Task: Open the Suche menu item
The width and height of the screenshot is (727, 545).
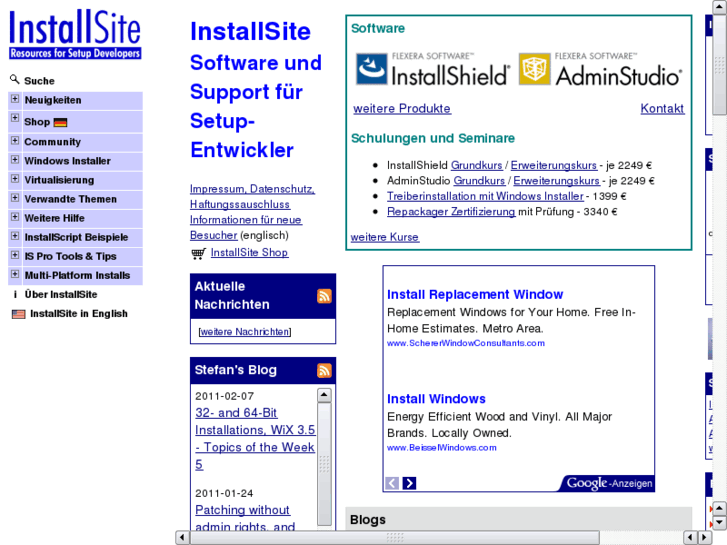Action: click(x=39, y=81)
